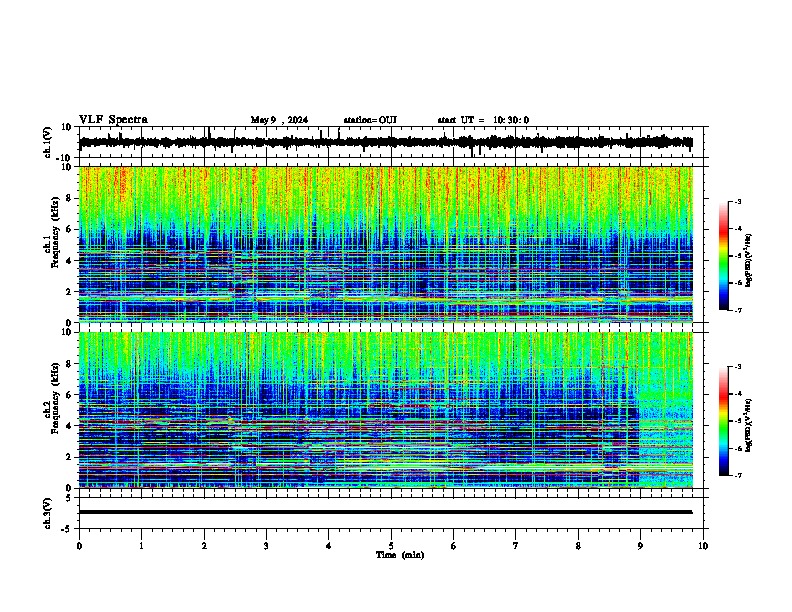Click the time axis tick label 7
Screen dimensions: 792x612
(516, 546)
